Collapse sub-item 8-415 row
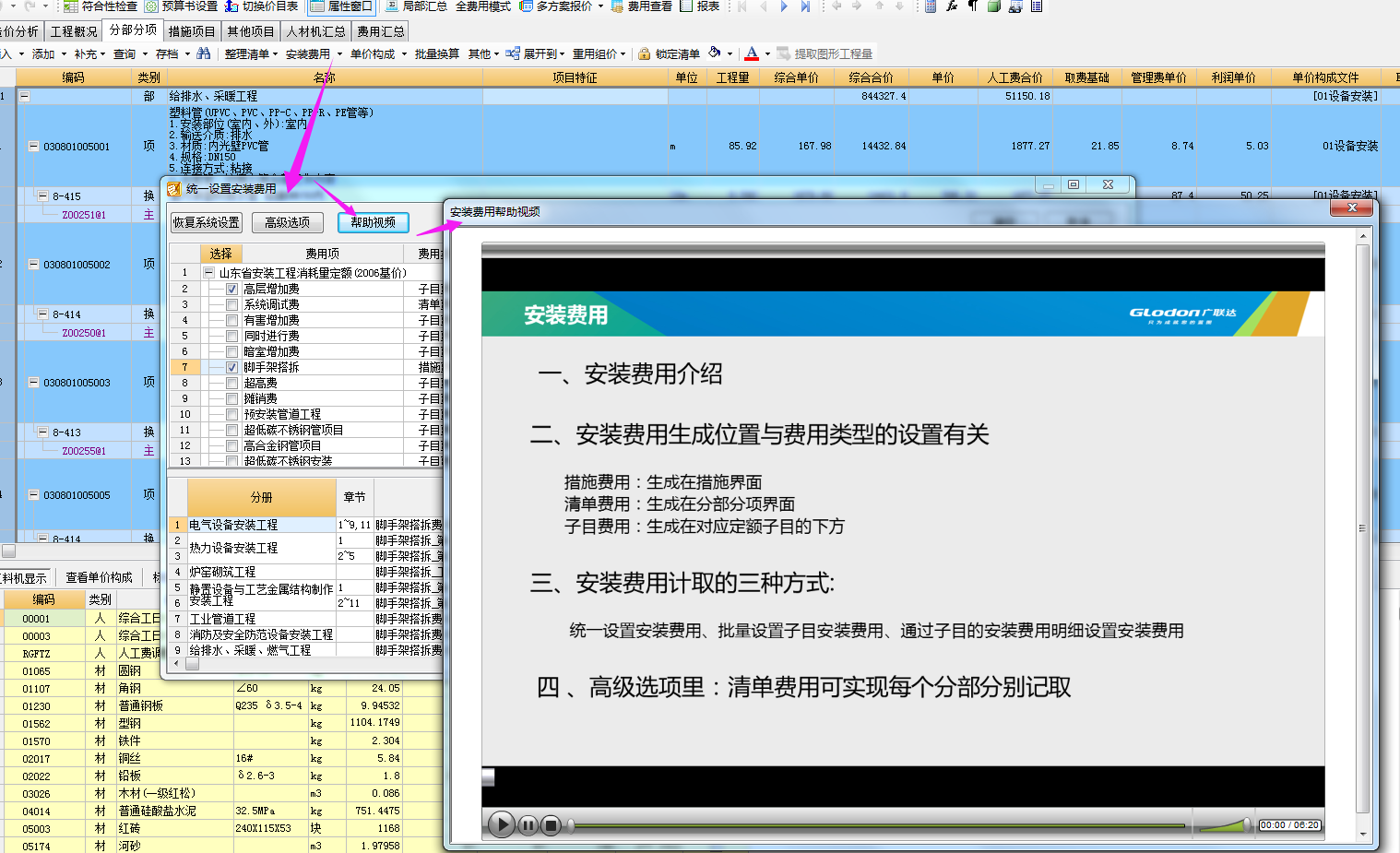 [x=42, y=195]
